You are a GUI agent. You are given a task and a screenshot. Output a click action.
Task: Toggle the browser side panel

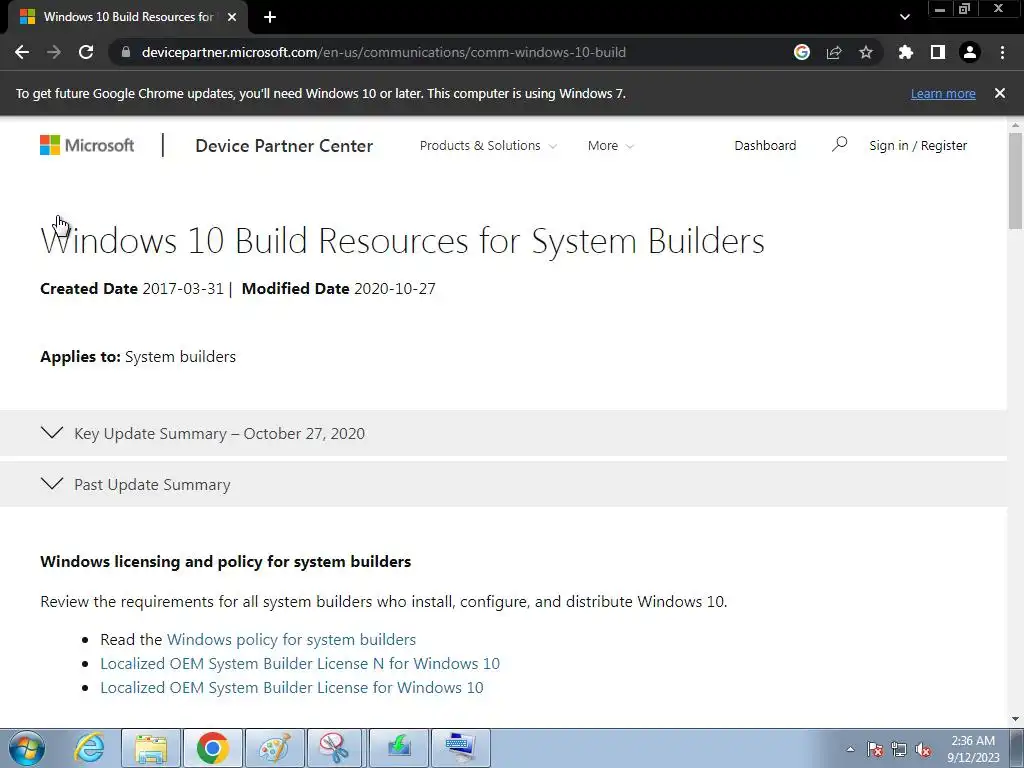pyautogui.click(x=938, y=52)
